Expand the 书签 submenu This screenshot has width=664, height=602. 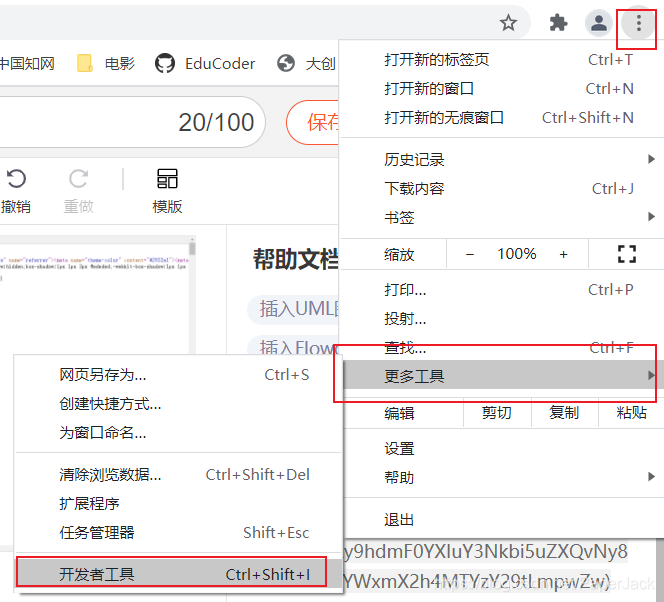click(x=502, y=217)
